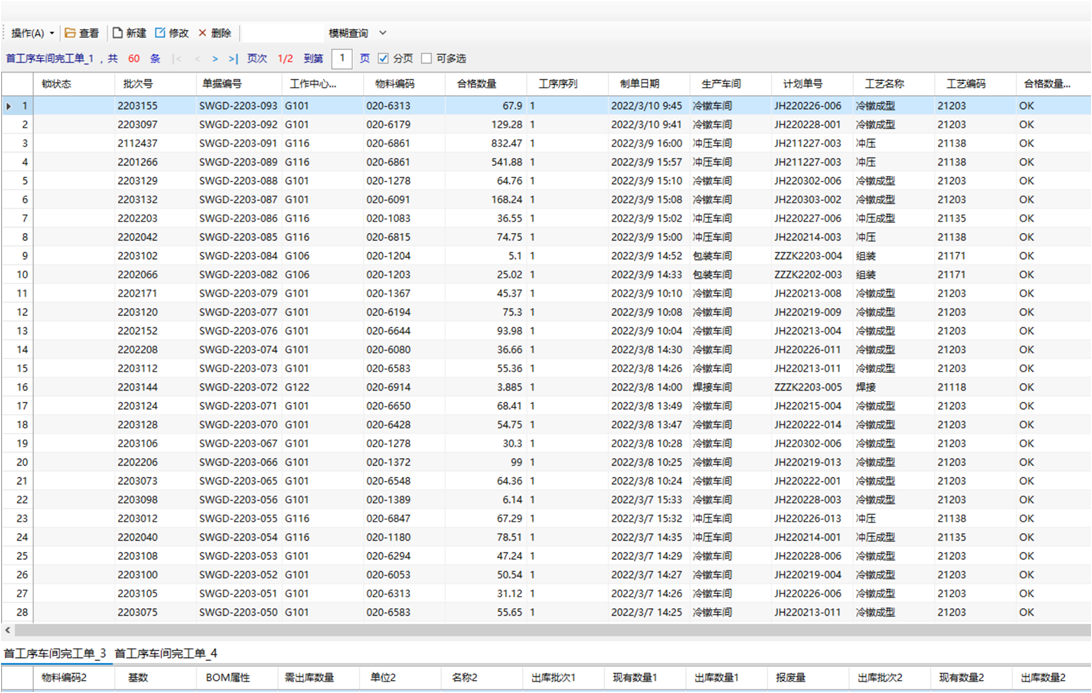The height and width of the screenshot is (693, 1092).
Task: Switch to the 首工序车间完工单_4 tab
Action: [166, 654]
